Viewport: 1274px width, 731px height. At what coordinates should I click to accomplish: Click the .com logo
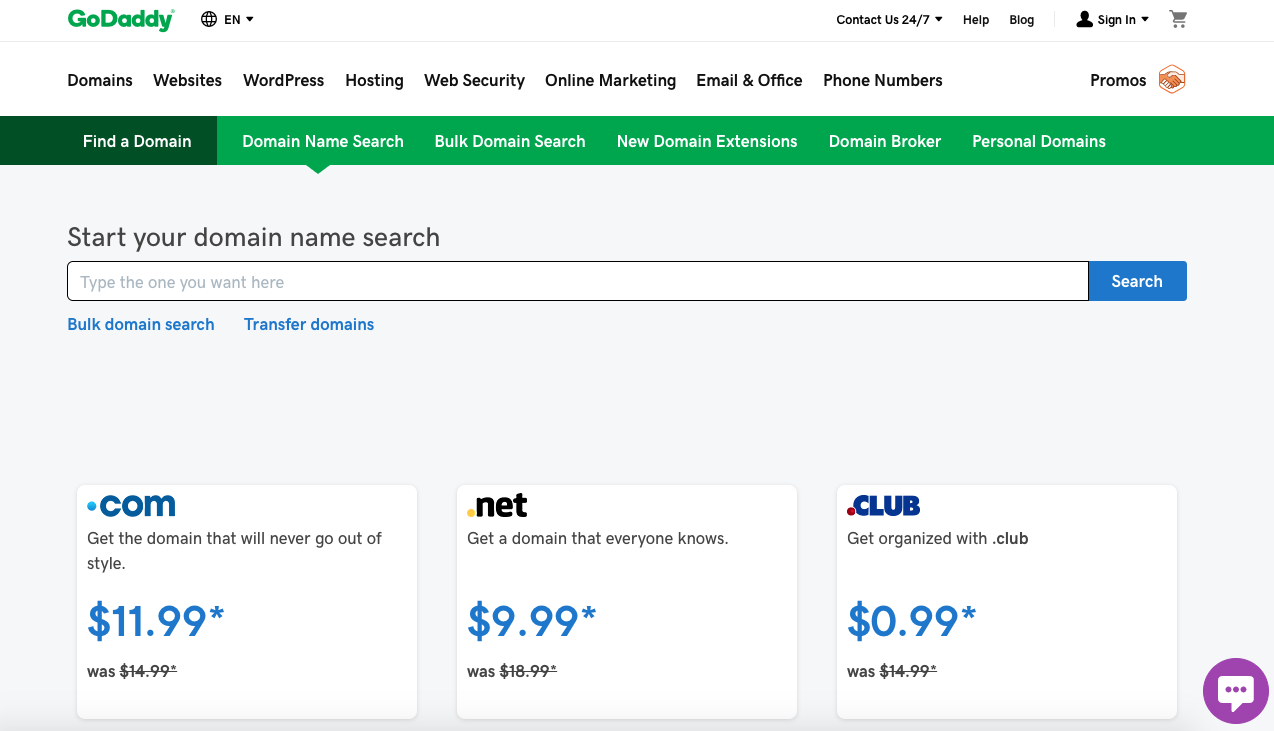131,506
